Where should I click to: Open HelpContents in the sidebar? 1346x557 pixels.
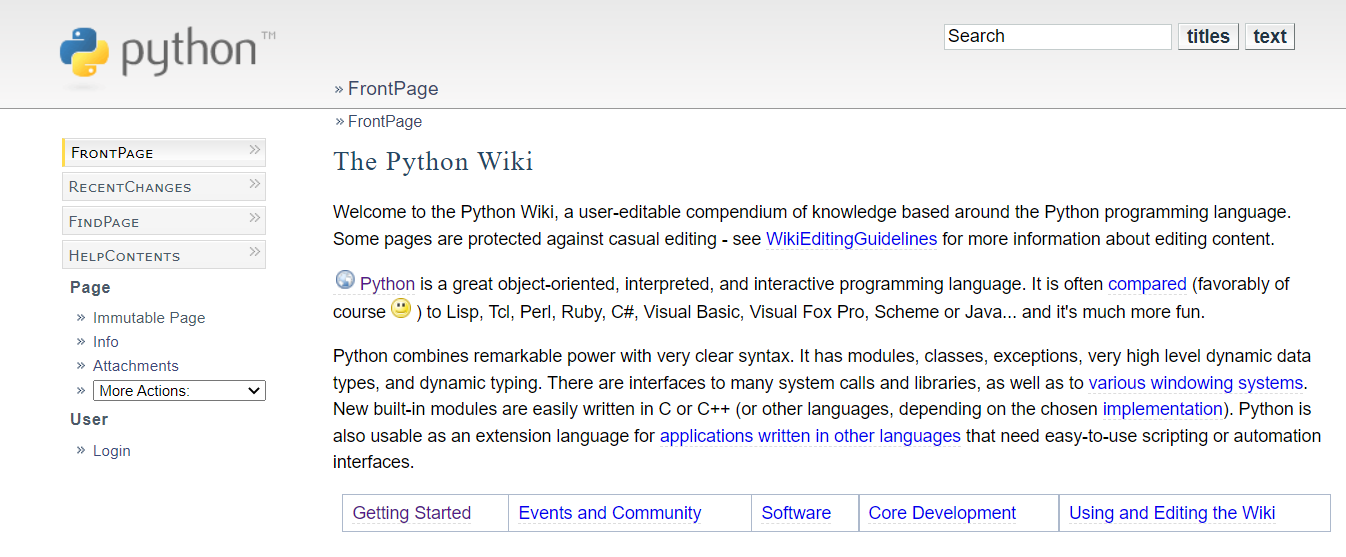[x=124, y=256]
